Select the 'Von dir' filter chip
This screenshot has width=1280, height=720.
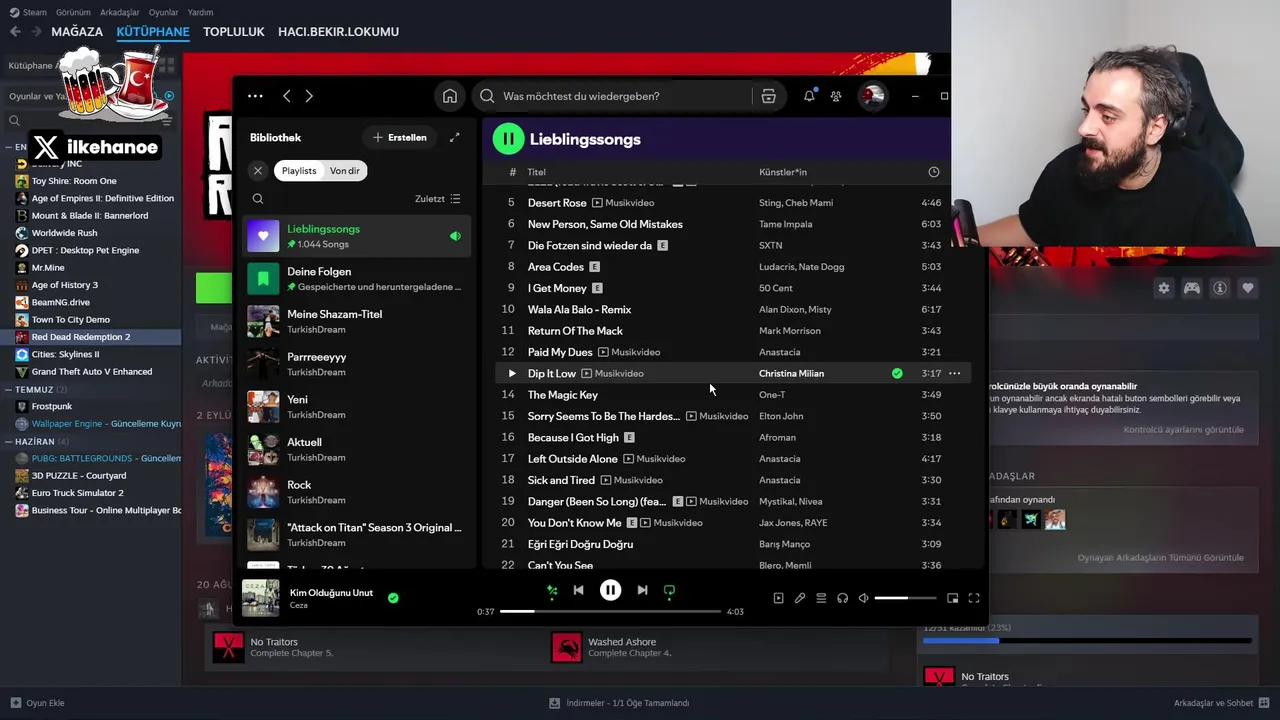pos(345,171)
